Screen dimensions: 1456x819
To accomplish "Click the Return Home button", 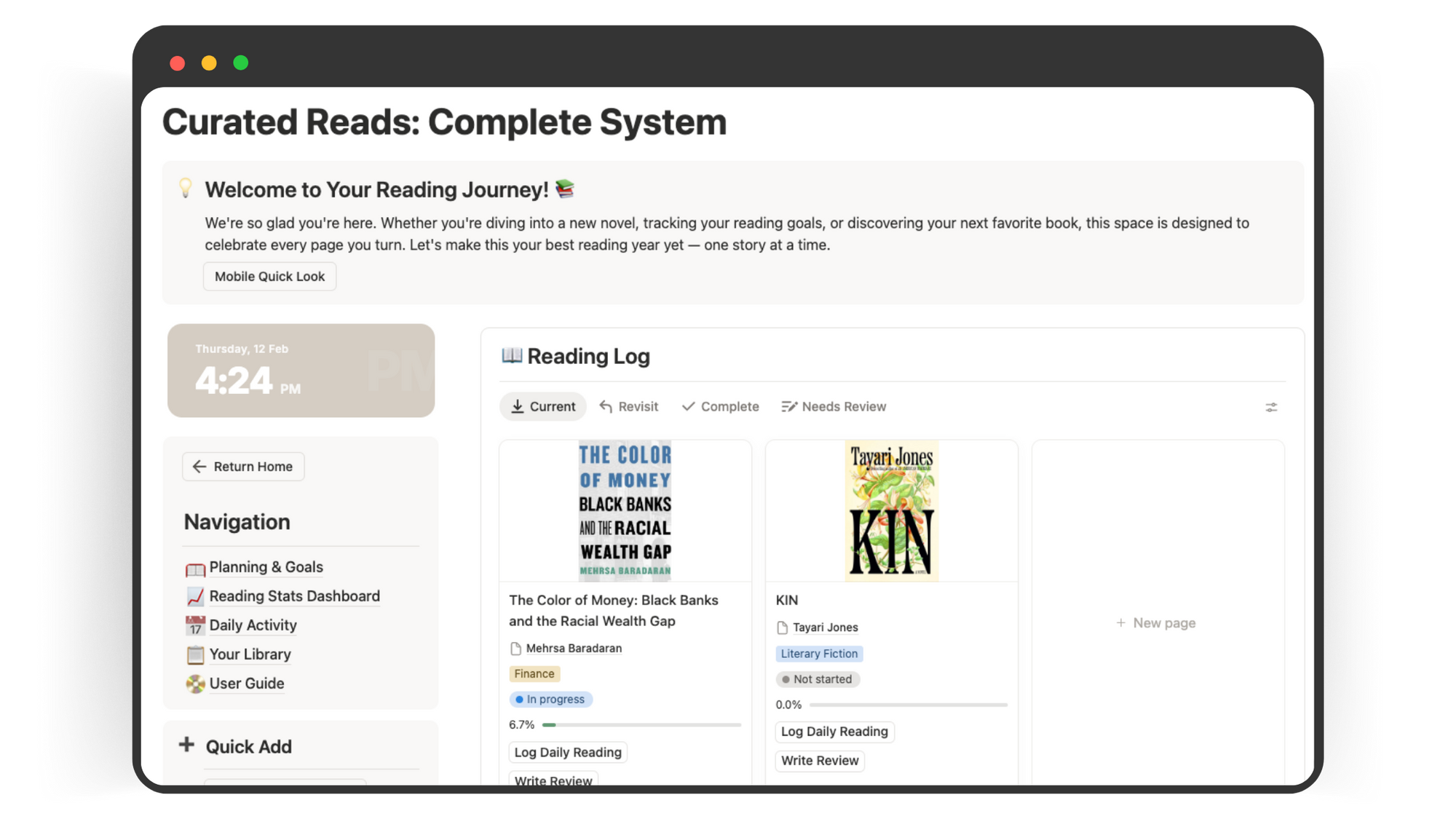I will (243, 467).
